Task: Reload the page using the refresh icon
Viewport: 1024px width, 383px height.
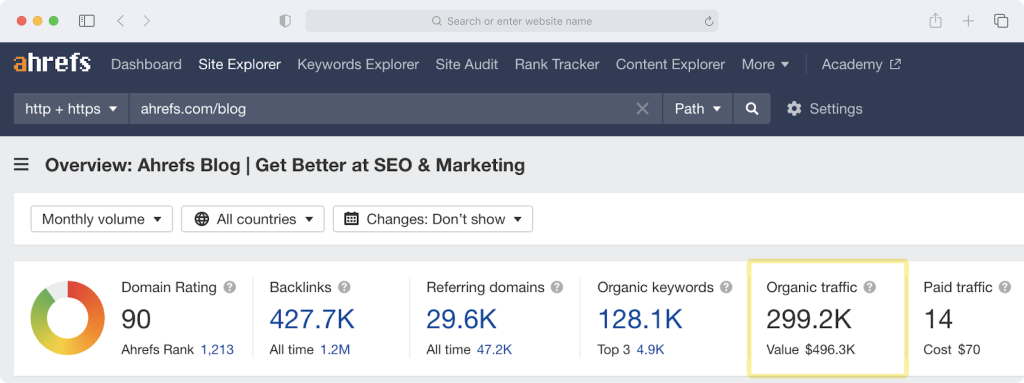Action: click(x=709, y=22)
